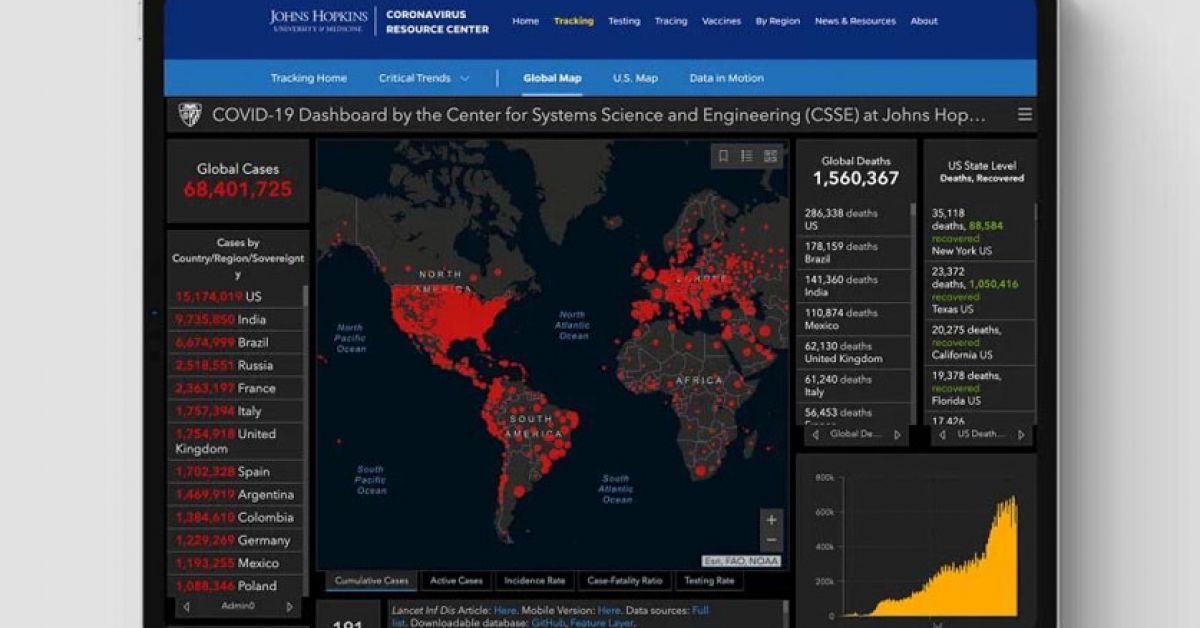Select the Active Cases map tab
The image size is (1200, 628).
click(456, 580)
